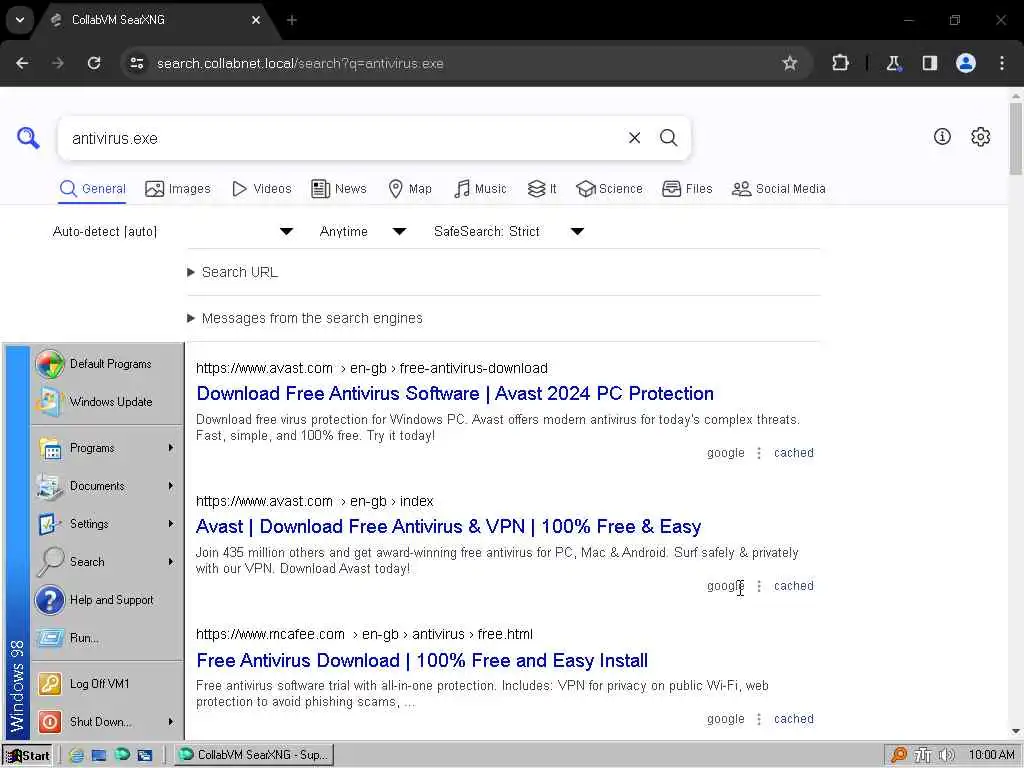
Task: Expand Programs submenu in Start menu
Action: (107, 448)
